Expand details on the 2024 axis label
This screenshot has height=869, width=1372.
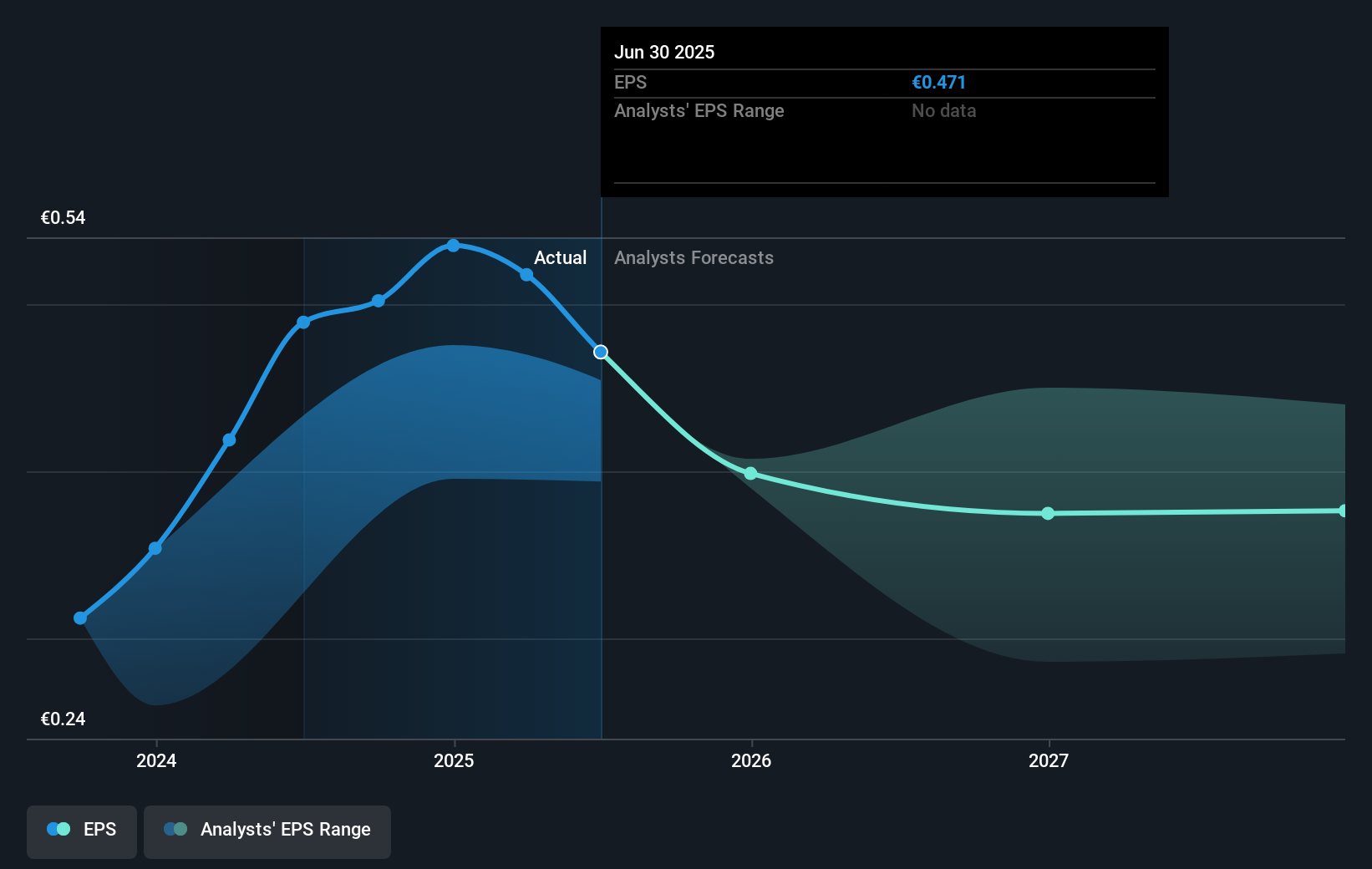coord(155,761)
